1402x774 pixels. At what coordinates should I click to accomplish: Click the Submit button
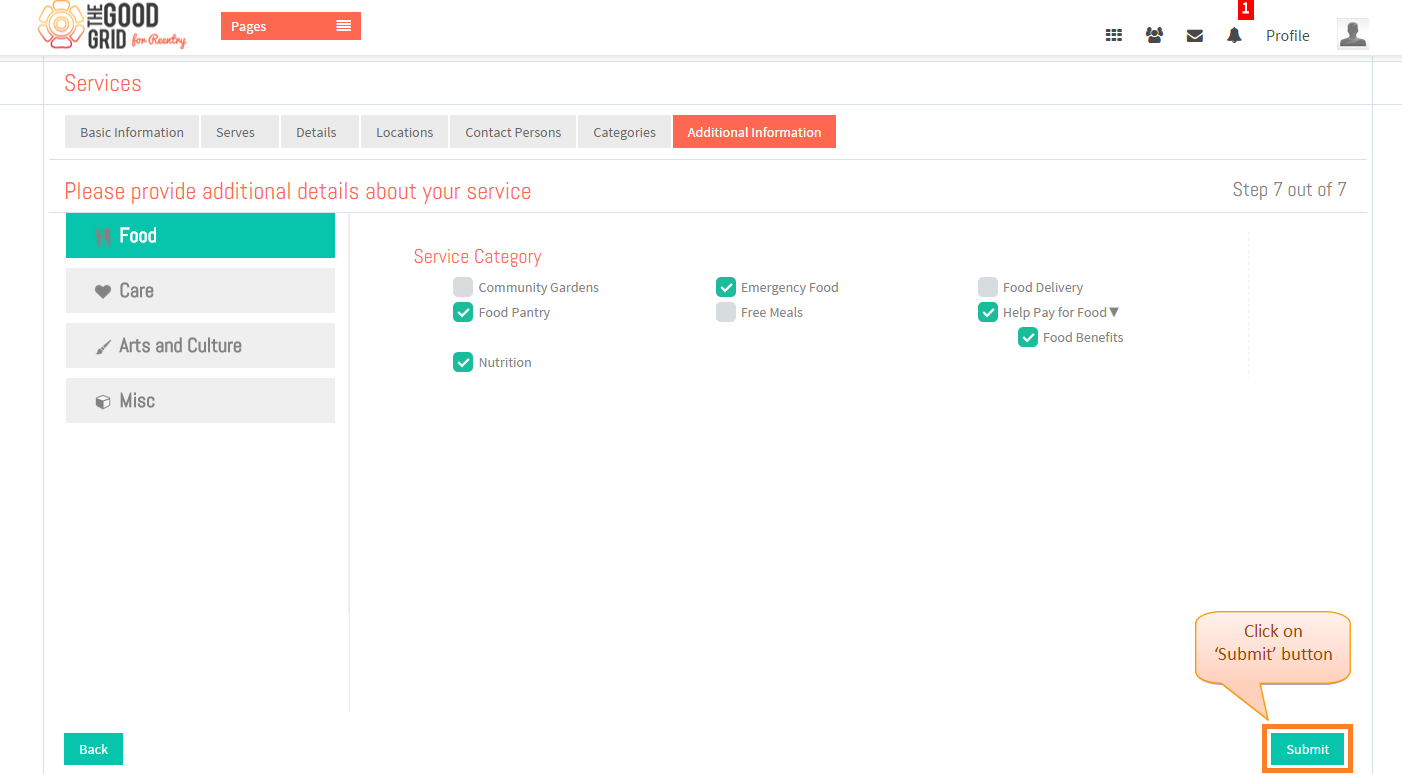pyautogui.click(x=1308, y=749)
